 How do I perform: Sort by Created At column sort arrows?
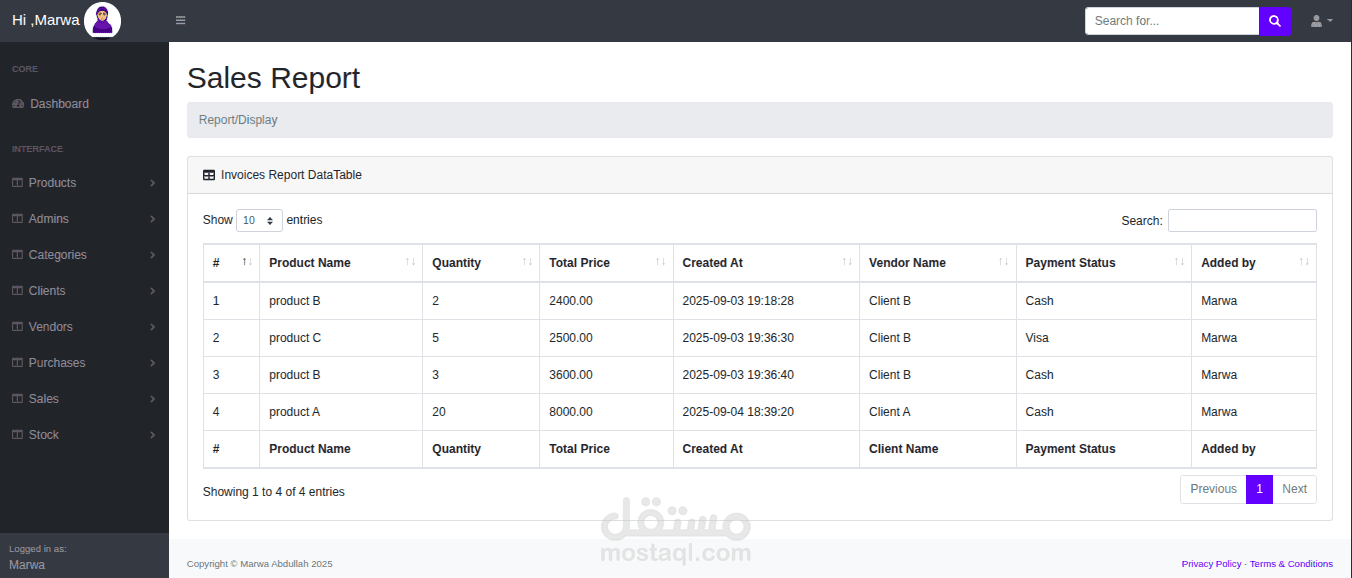click(848, 262)
